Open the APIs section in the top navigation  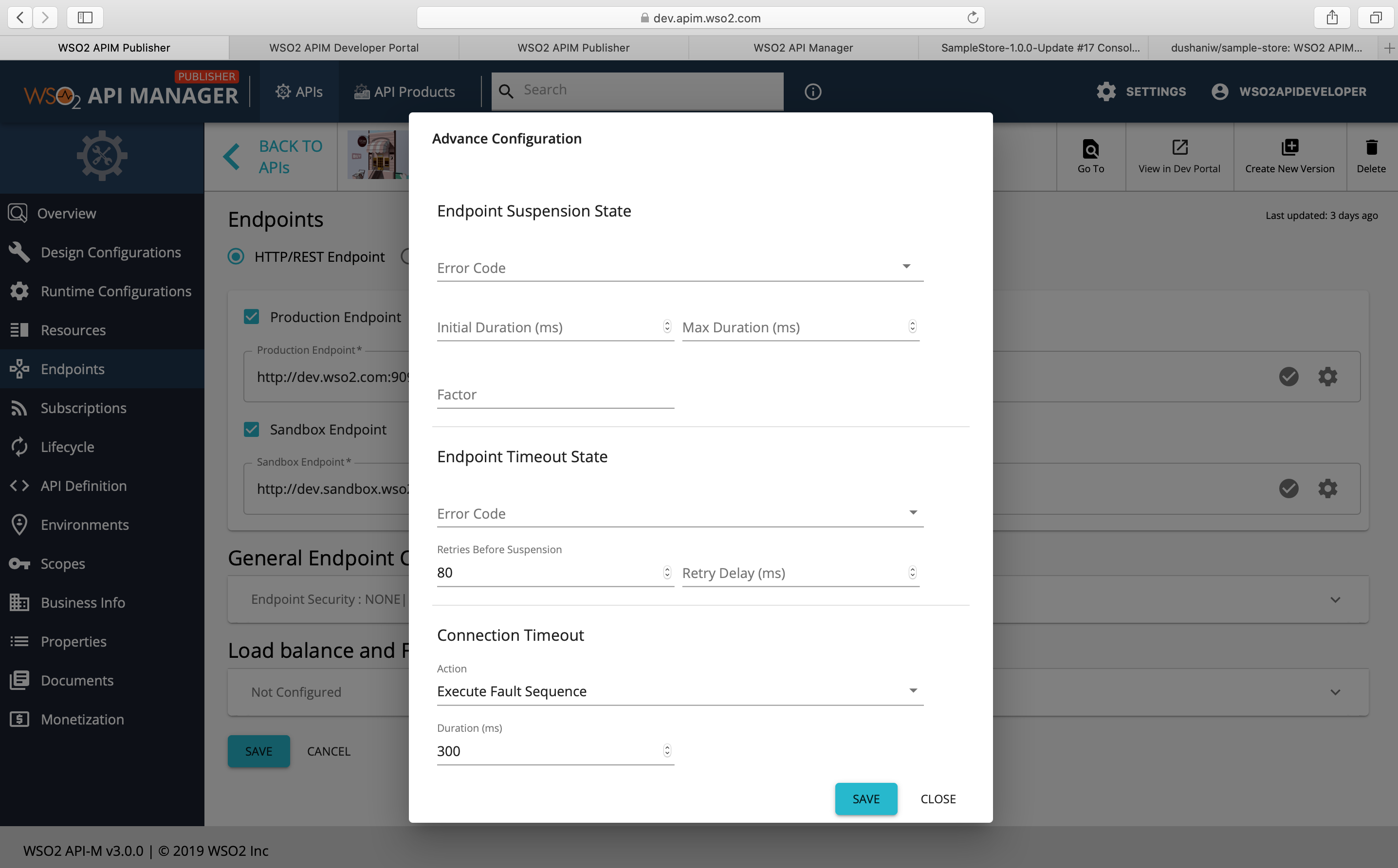[299, 90]
